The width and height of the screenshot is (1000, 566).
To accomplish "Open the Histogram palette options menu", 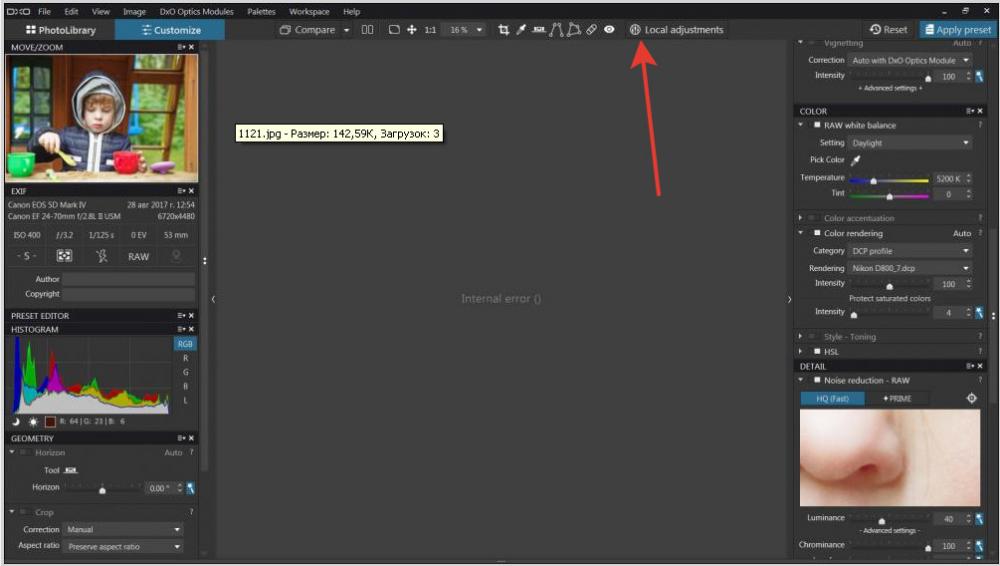I will pos(181,329).
